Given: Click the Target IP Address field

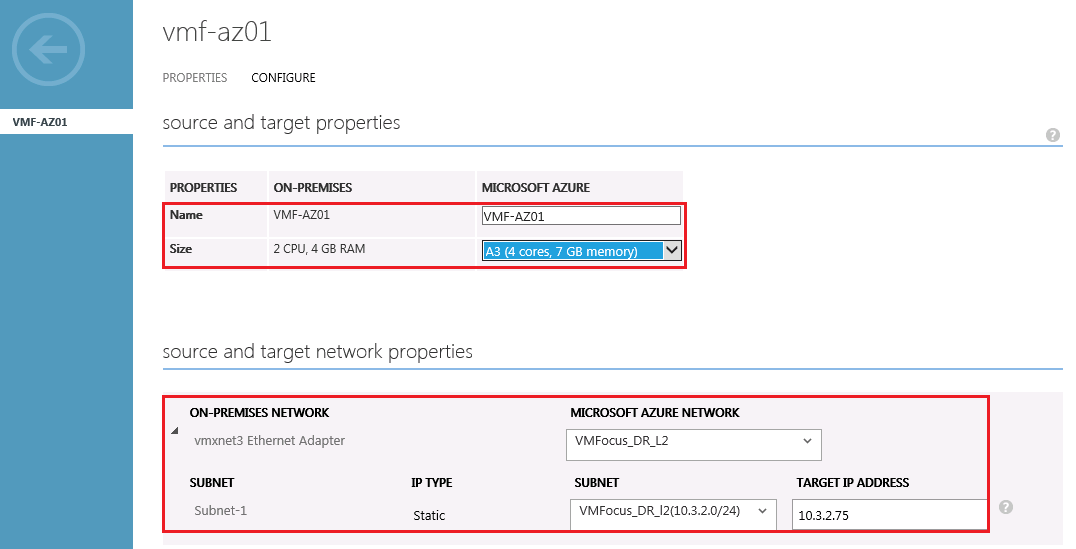Looking at the screenshot, I should click(x=888, y=514).
